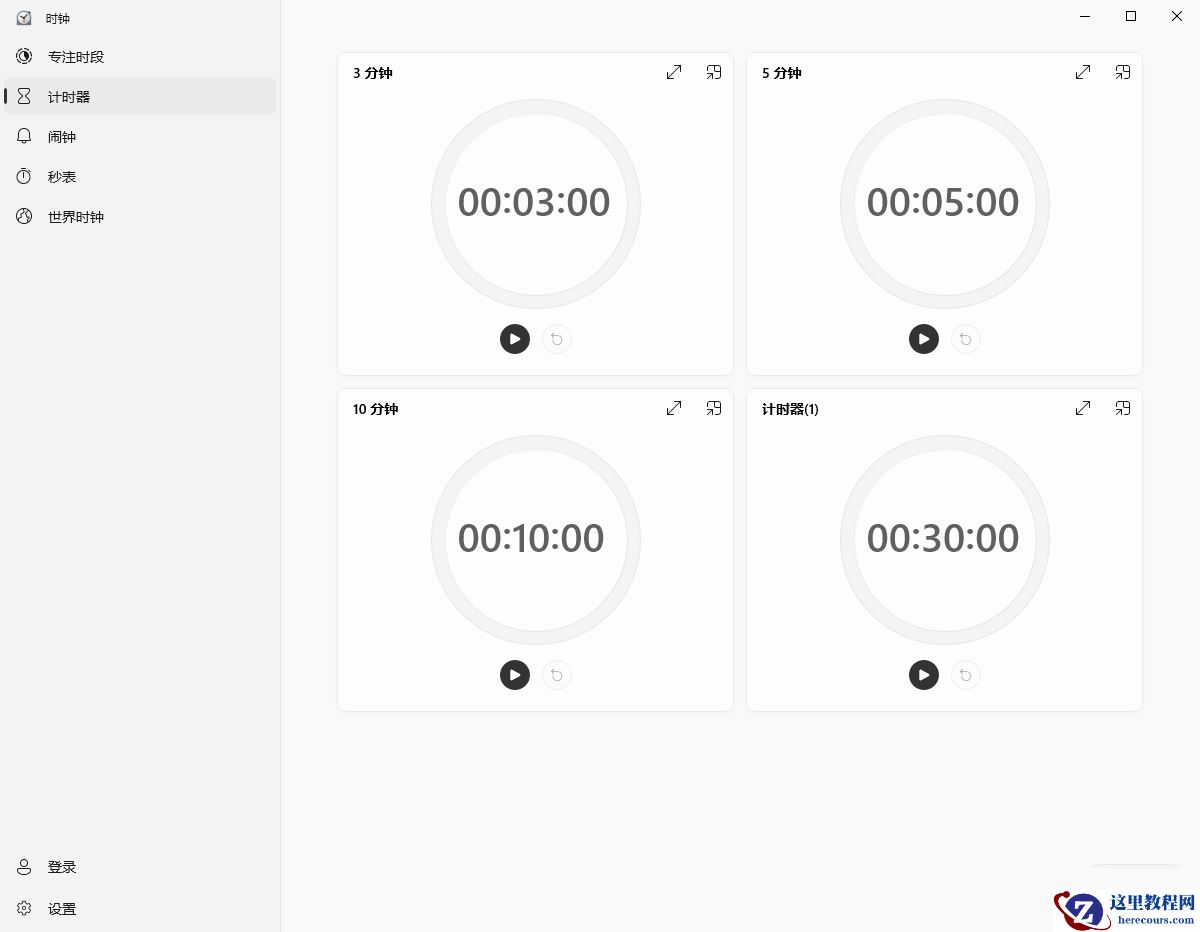Click 登录 to sign in
Screen dimensions: 1200x932
[140, 867]
